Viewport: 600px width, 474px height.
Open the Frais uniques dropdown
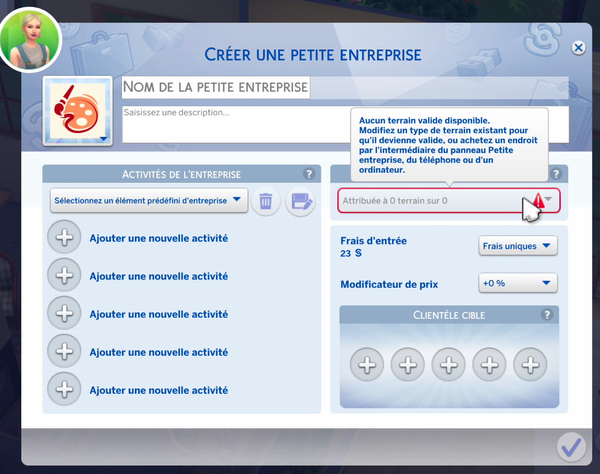tap(517, 246)
